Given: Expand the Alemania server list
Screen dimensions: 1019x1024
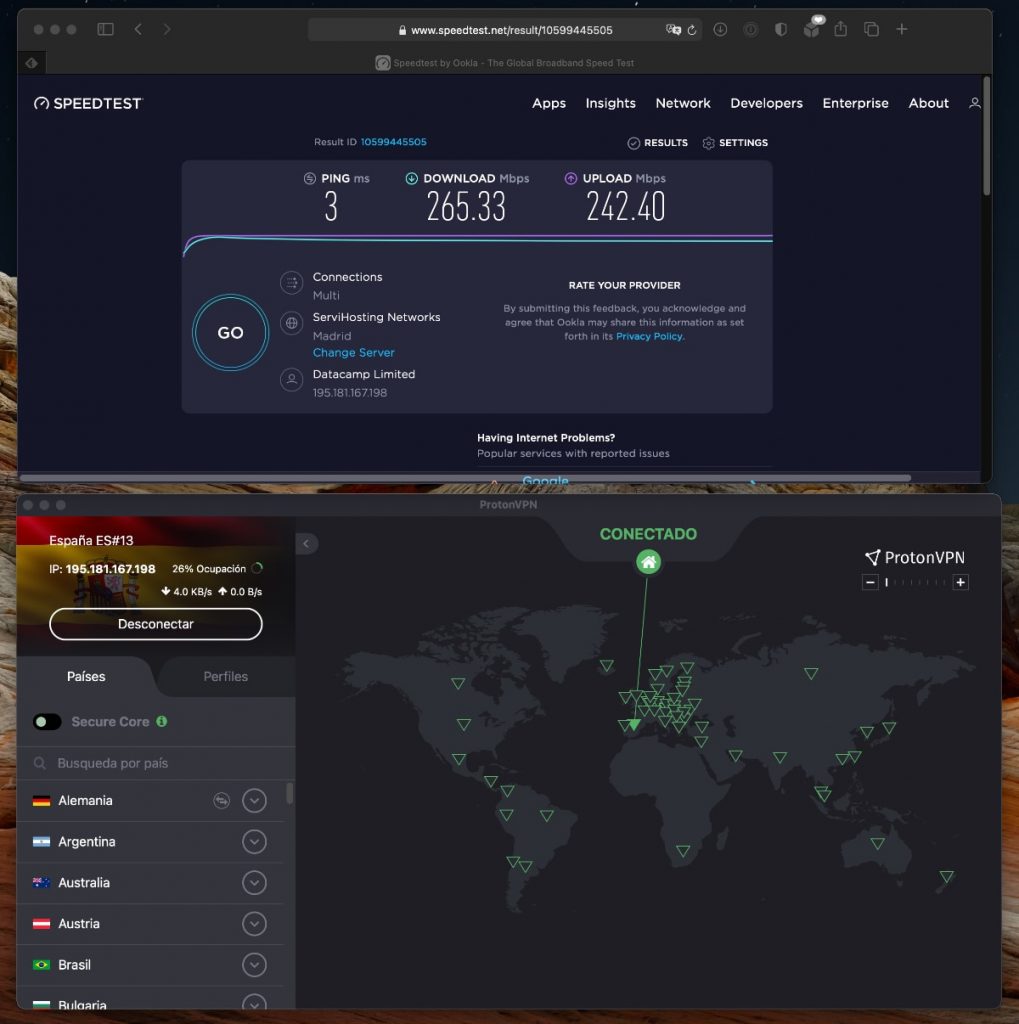Looking at the screenshot, I should click(254, 801).
